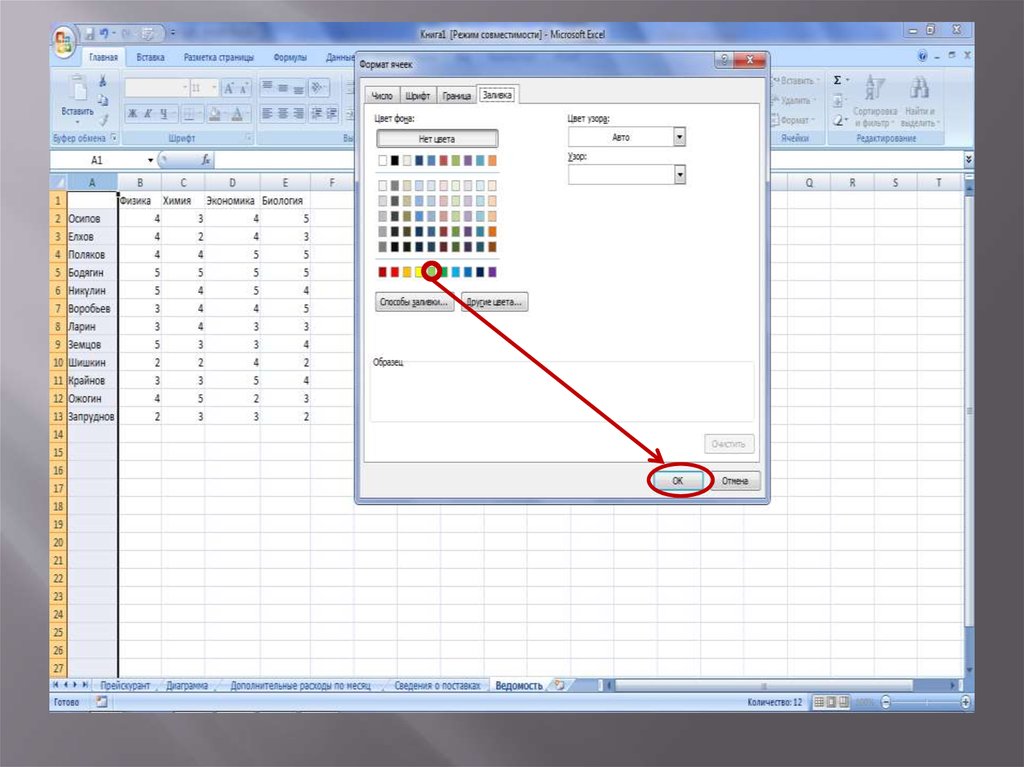Pick the purple standard color swatch
This screenshot has height=767, width=1024.
pos(492,272)
